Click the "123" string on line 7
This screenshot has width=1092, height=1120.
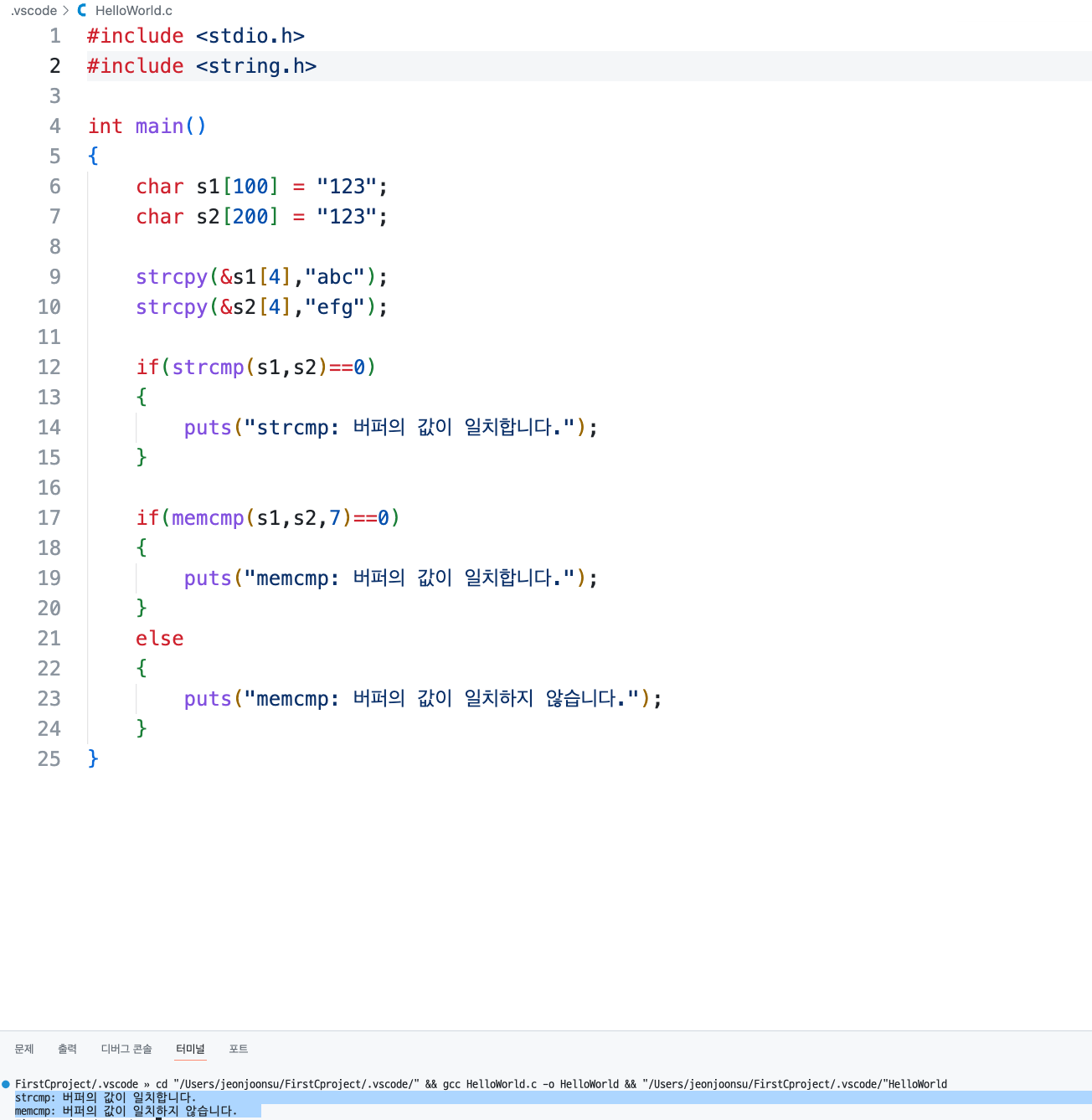(347, 217)
